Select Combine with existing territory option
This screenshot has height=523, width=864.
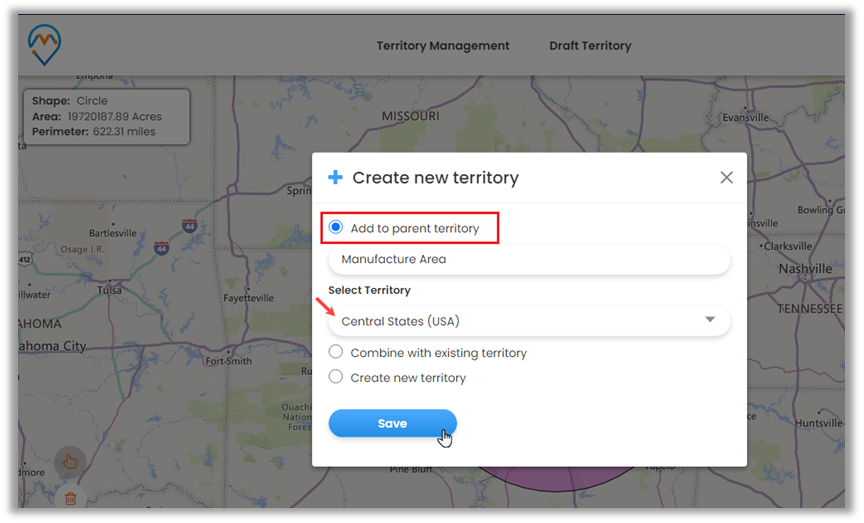coord(336,352)
